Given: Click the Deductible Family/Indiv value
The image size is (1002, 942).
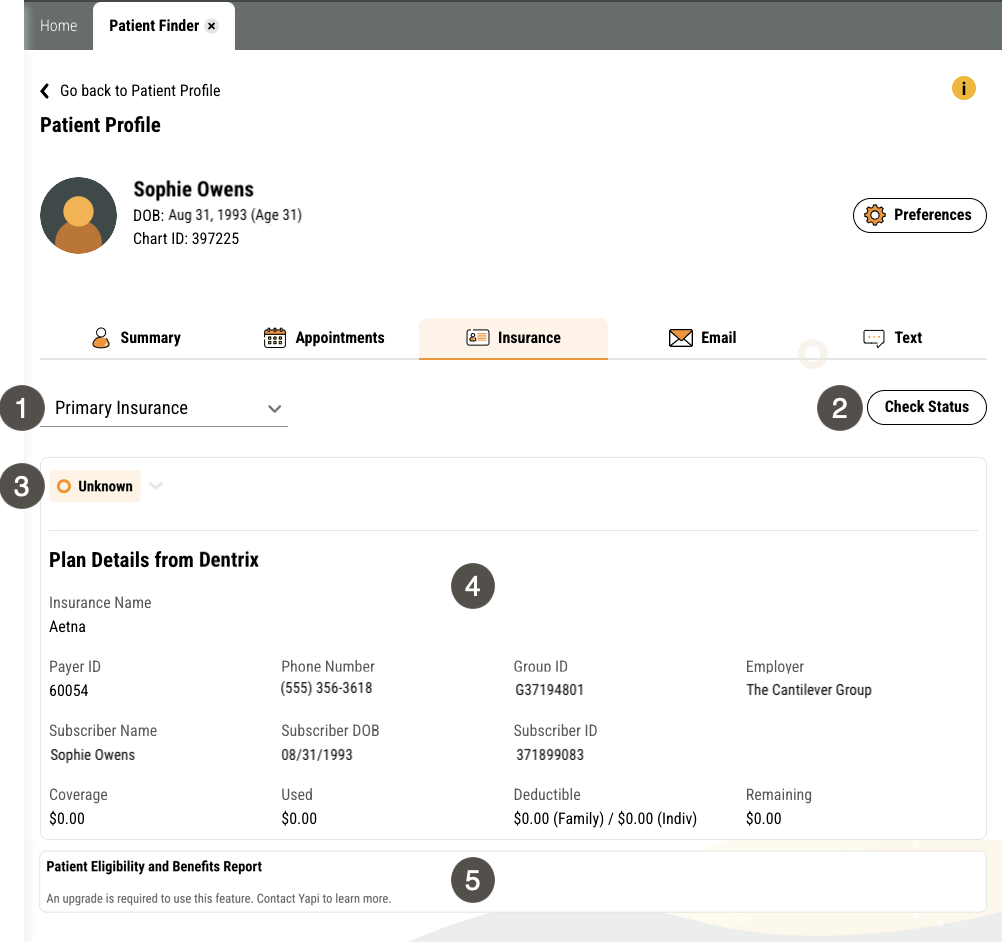Looking at the screenshot, I should coord(605,819).
